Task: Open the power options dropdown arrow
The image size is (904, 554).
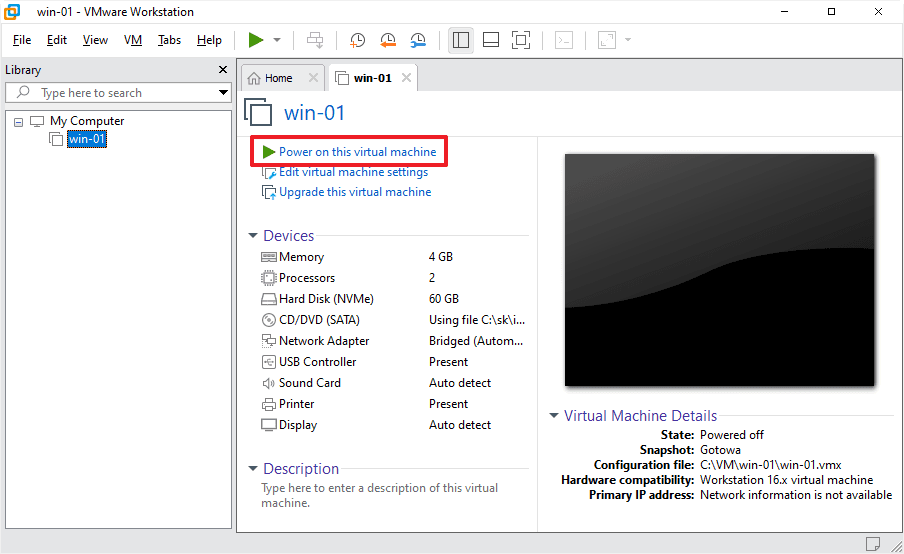Action: point(277,40)
